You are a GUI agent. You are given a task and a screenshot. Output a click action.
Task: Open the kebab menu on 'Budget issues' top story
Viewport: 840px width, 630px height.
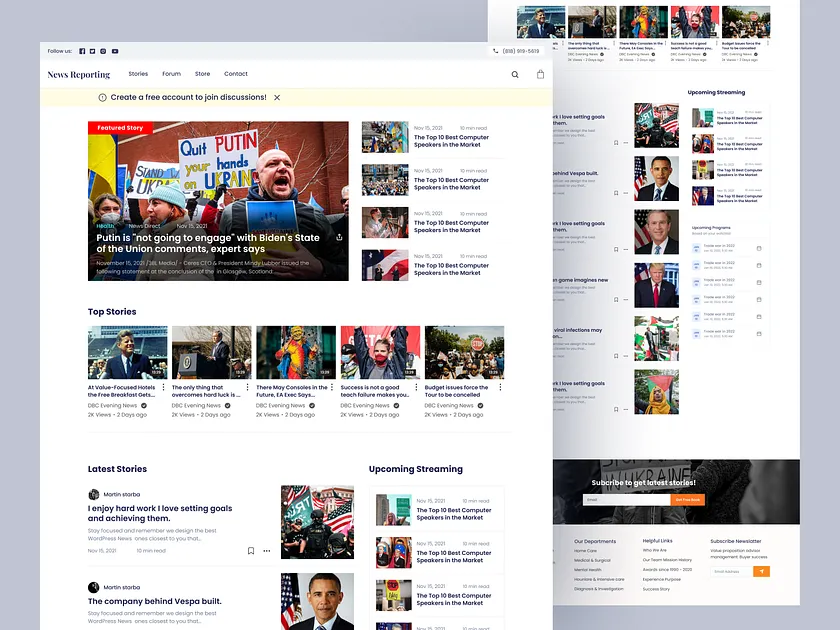[500, 389]
